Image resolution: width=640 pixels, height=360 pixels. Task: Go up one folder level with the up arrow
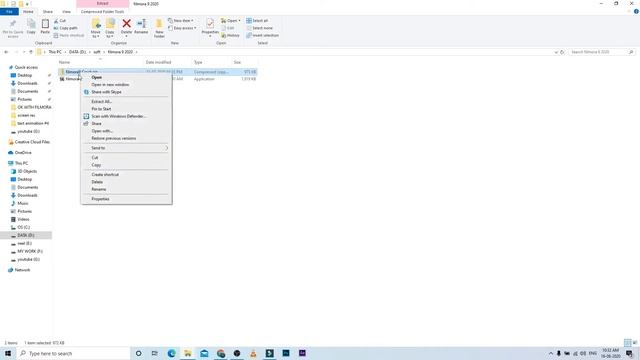tap(31, 52)
